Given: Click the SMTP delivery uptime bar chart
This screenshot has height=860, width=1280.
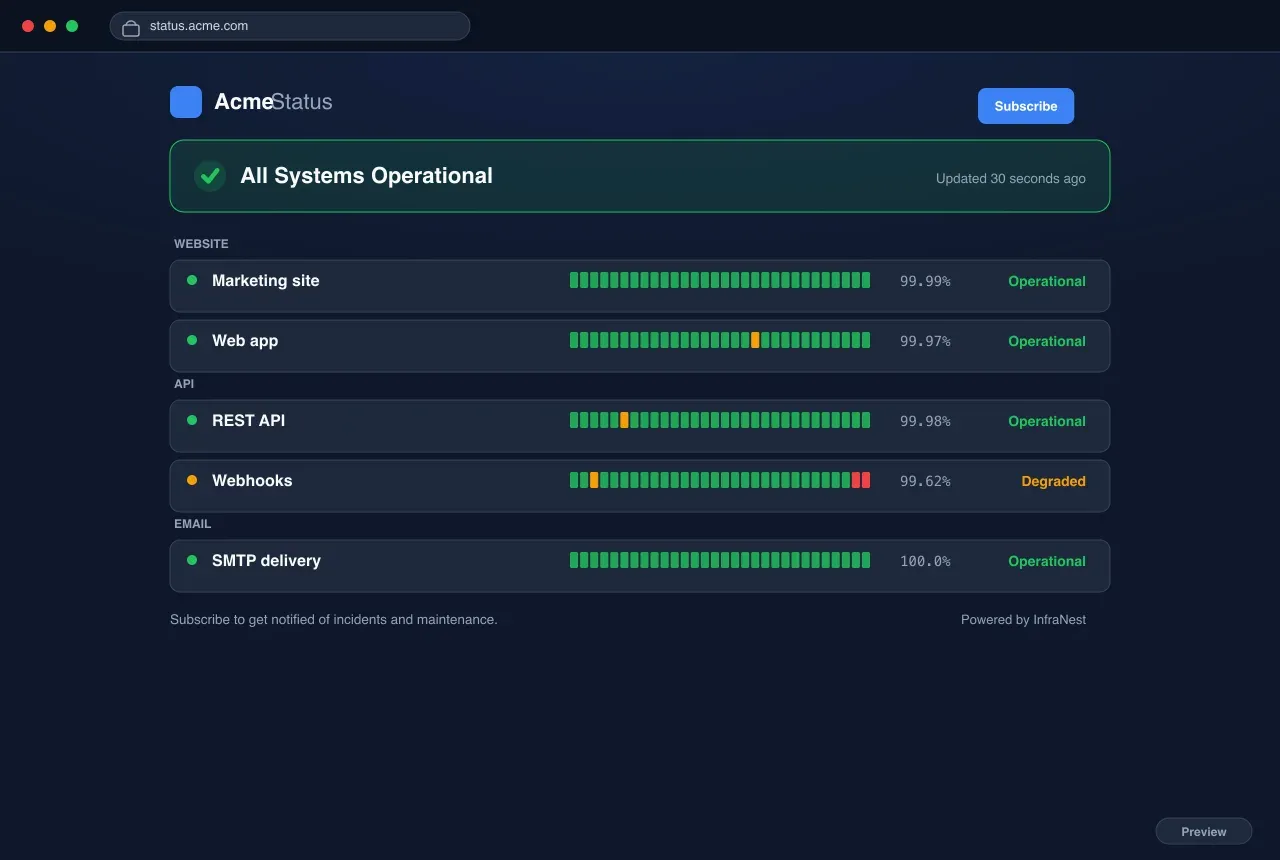Looking at the screenshot, I should click(x=720, y=560).
